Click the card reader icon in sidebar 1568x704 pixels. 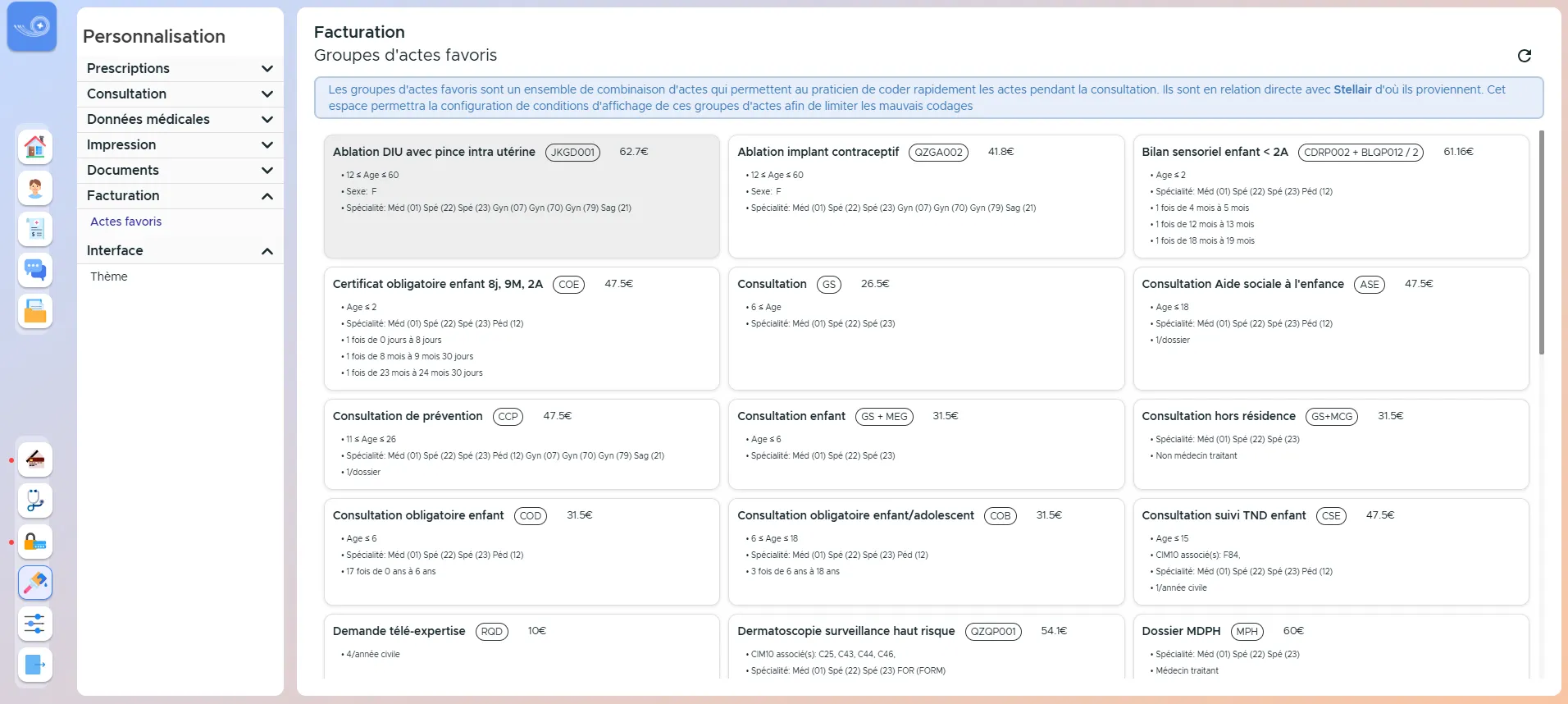[x=35, y=459]
